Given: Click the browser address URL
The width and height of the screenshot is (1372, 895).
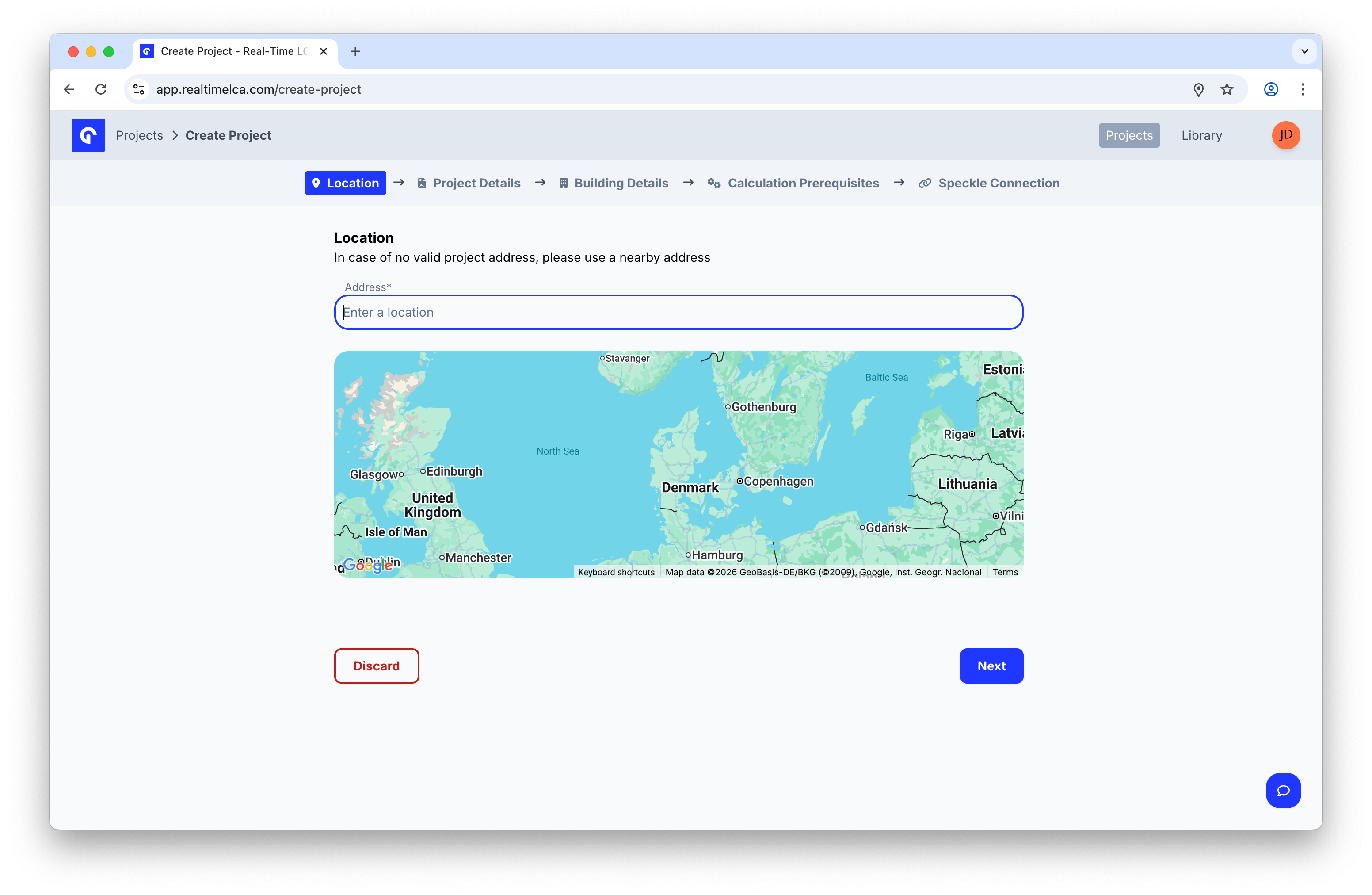Looking at the screenshot, I should pos(259,89).
